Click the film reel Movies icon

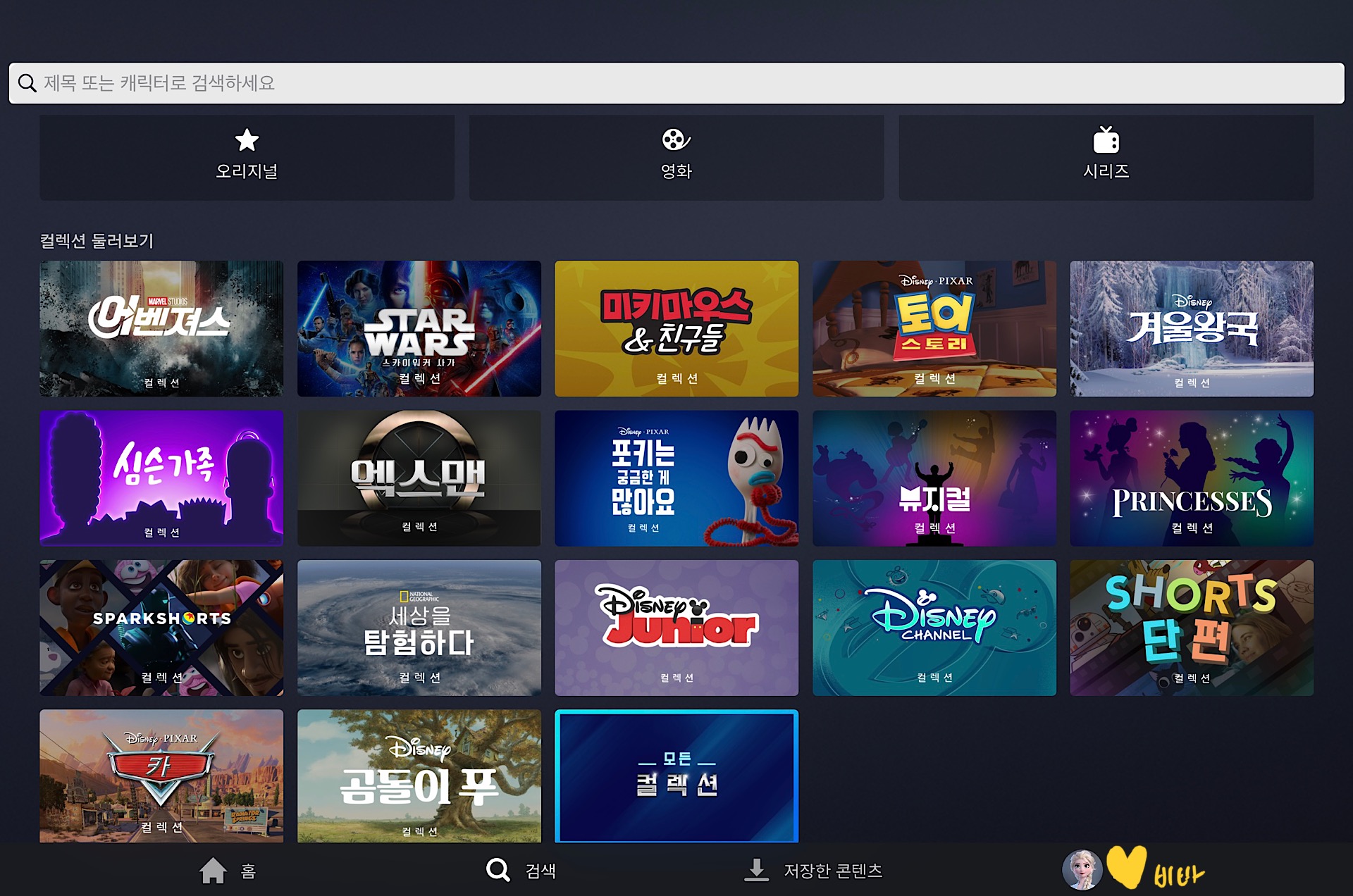point(676,140)
